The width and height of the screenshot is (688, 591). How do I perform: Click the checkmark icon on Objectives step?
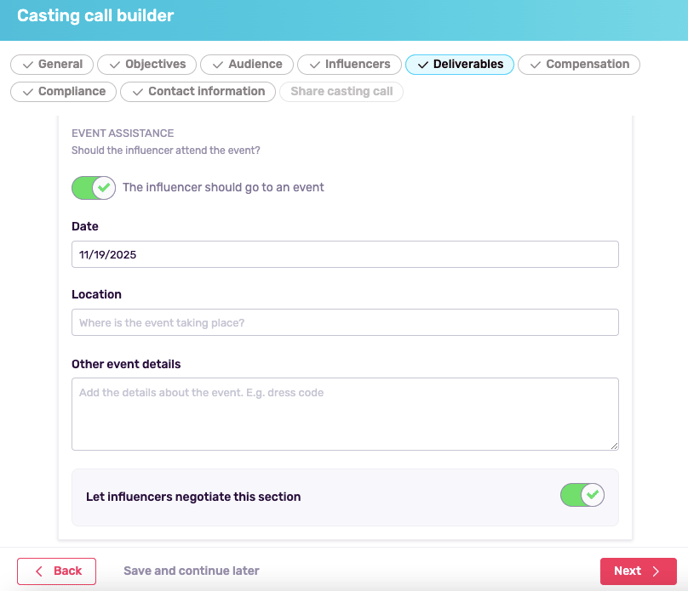113,65
